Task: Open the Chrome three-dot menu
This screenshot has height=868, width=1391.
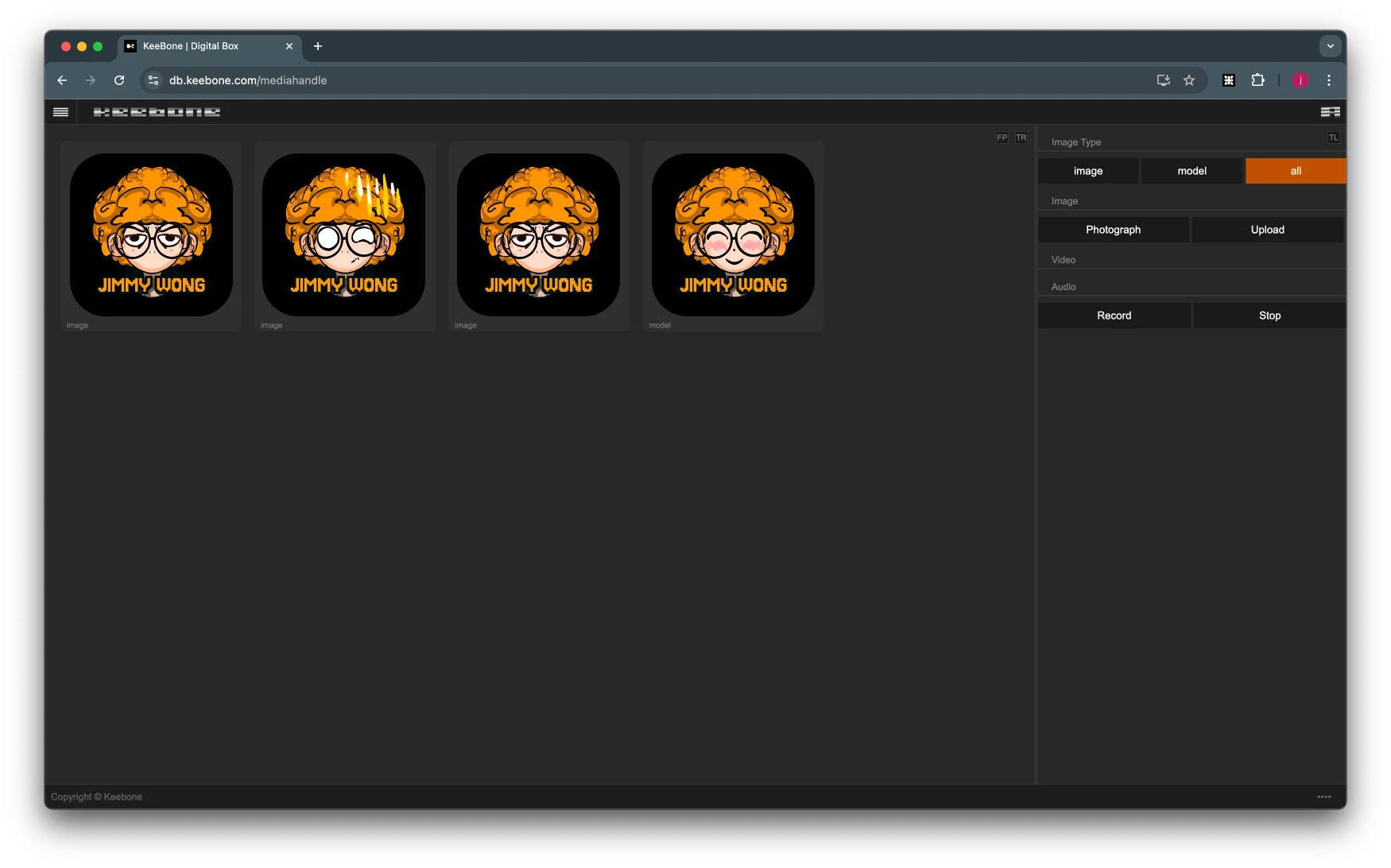Action: [1328, 80]
